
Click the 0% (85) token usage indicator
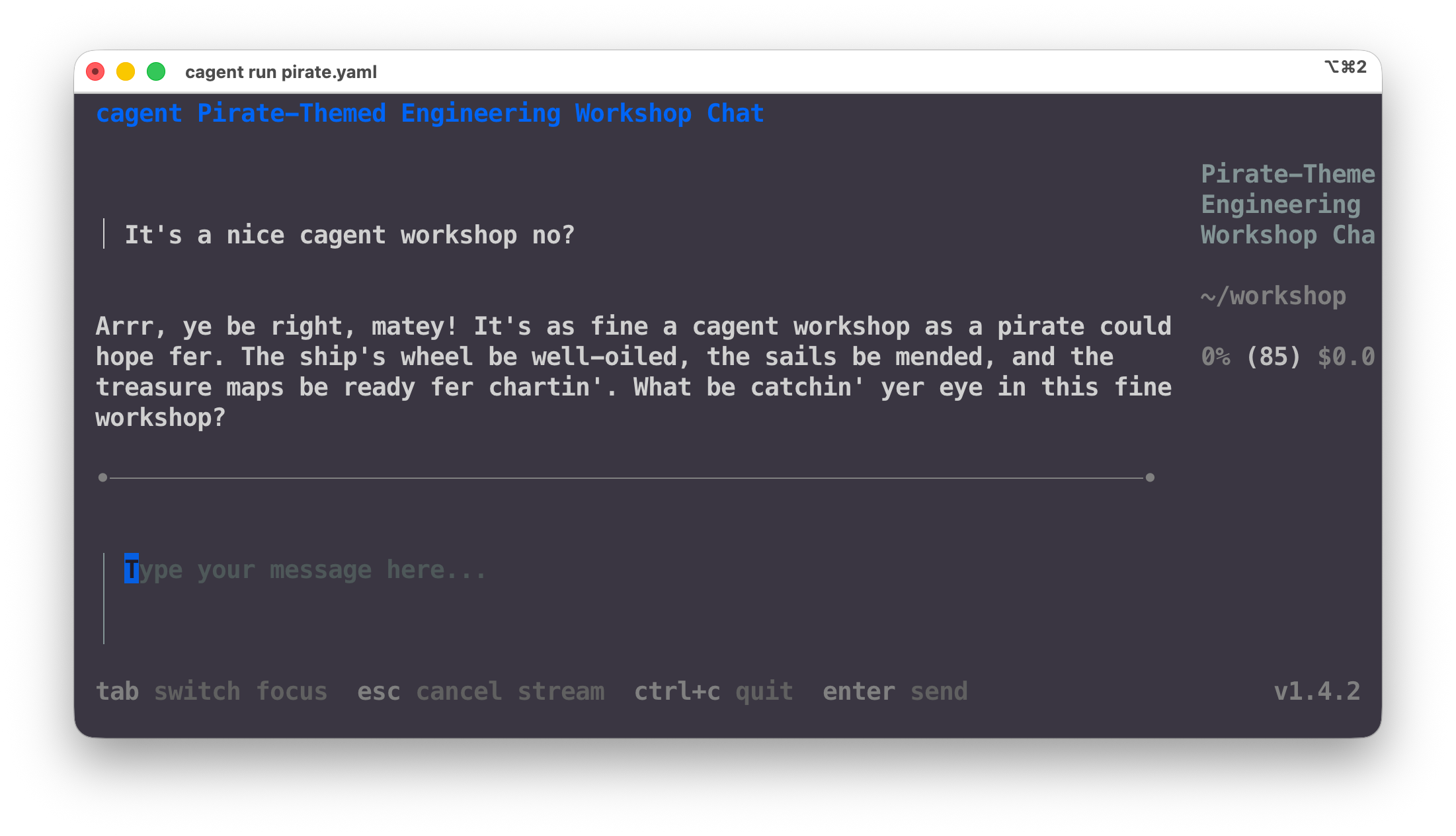pyautogui.click(x=1250, y=356)
